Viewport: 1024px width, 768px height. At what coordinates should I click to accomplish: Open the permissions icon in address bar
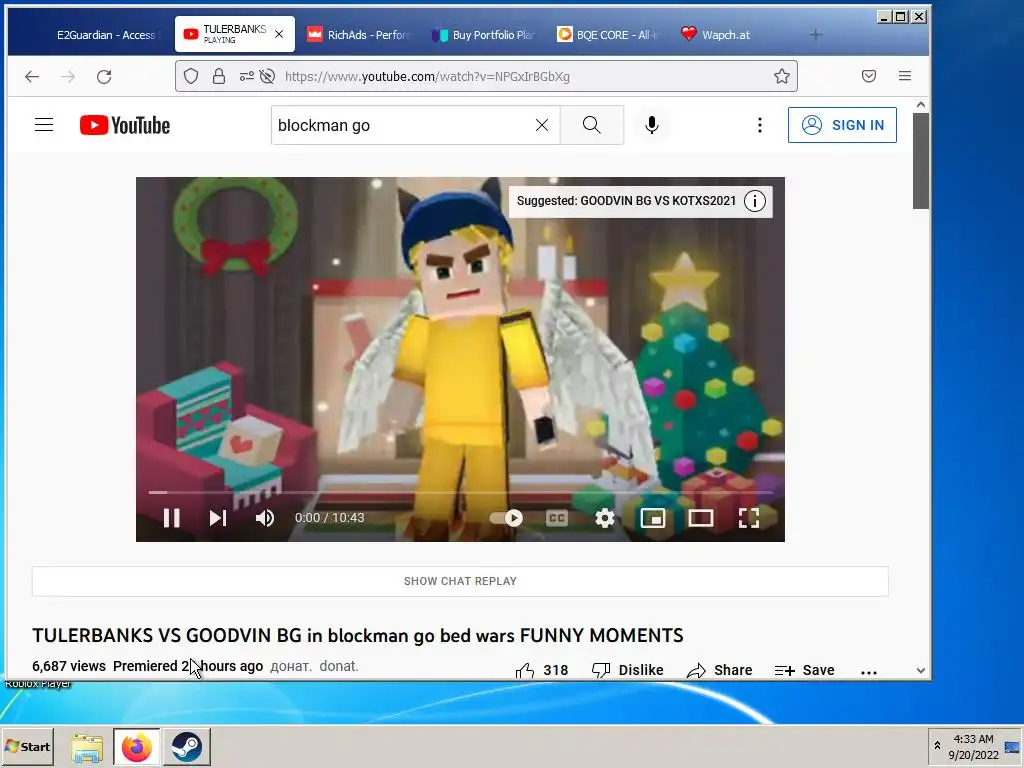(x=246, y=76)
